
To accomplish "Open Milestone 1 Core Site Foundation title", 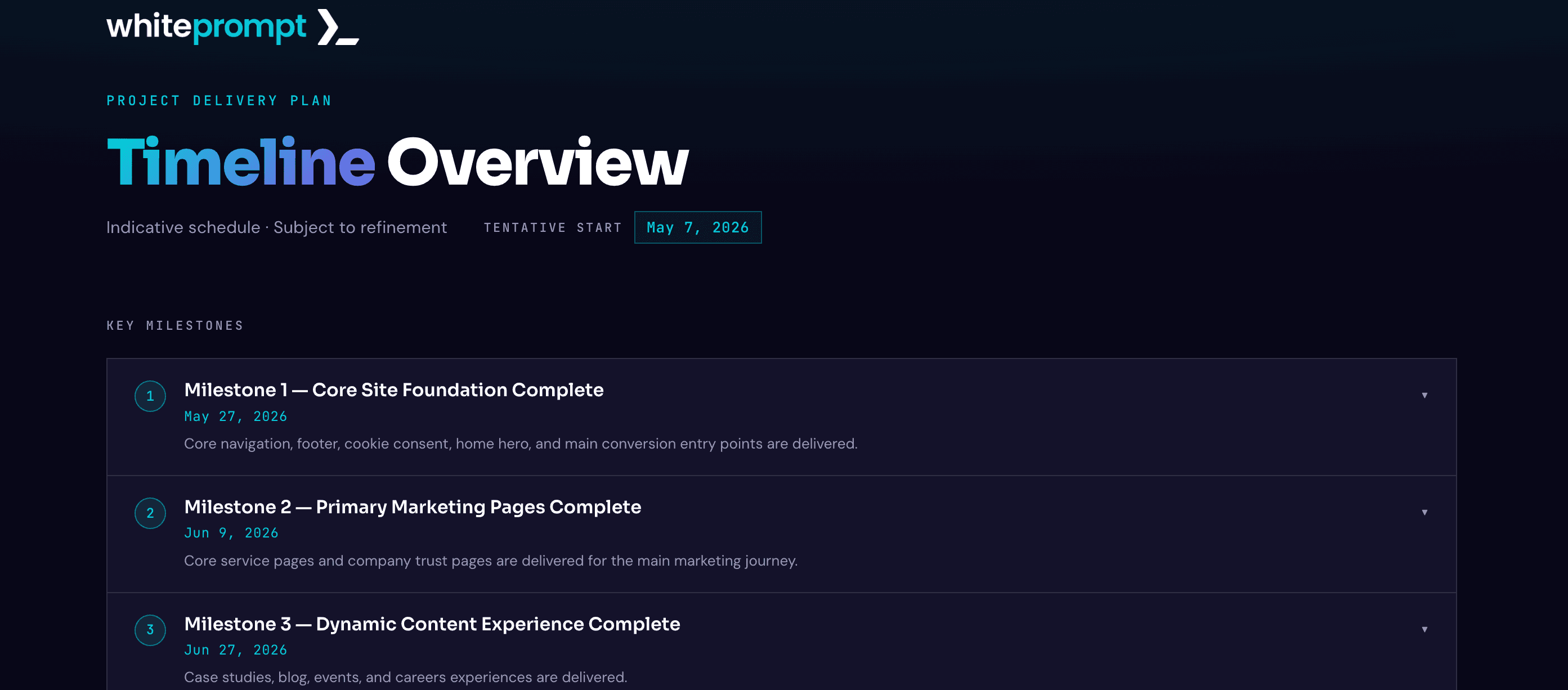I will (394, 389).
